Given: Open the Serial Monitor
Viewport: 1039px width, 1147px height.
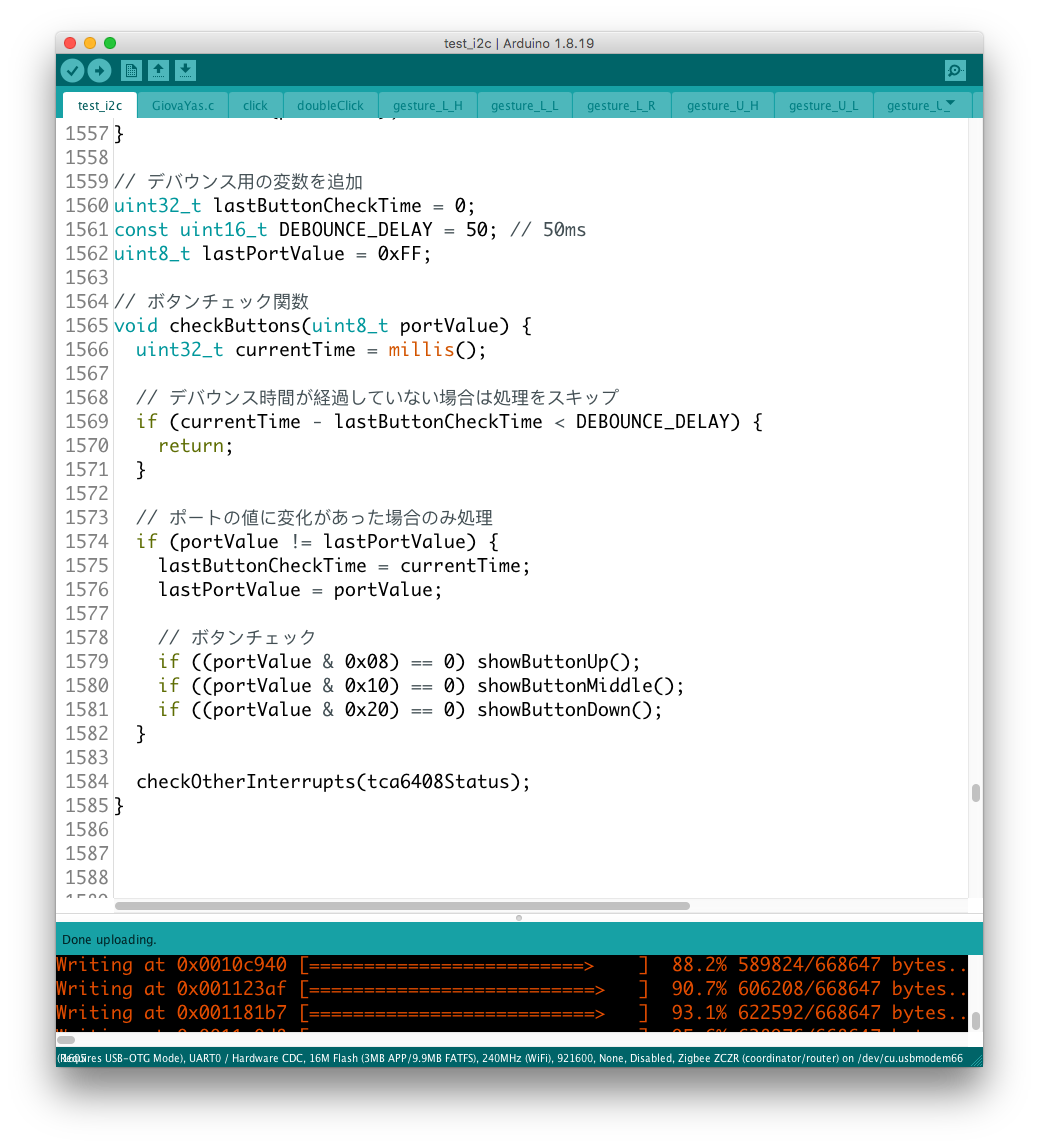Looking at the screenshot, I should (955, 70).
